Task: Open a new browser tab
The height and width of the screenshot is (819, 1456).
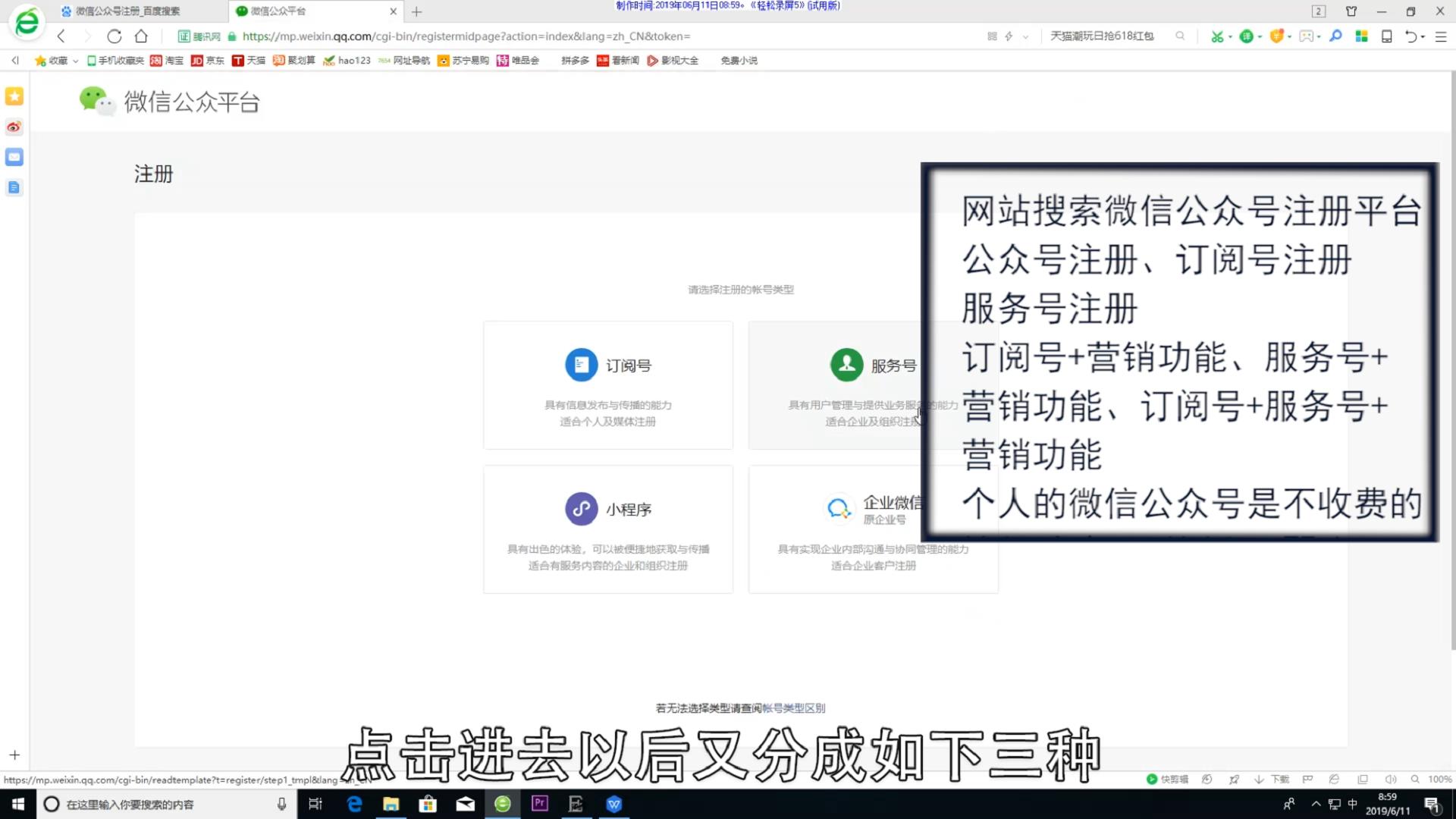Action: pyautogui.click(x=416, y=11)
